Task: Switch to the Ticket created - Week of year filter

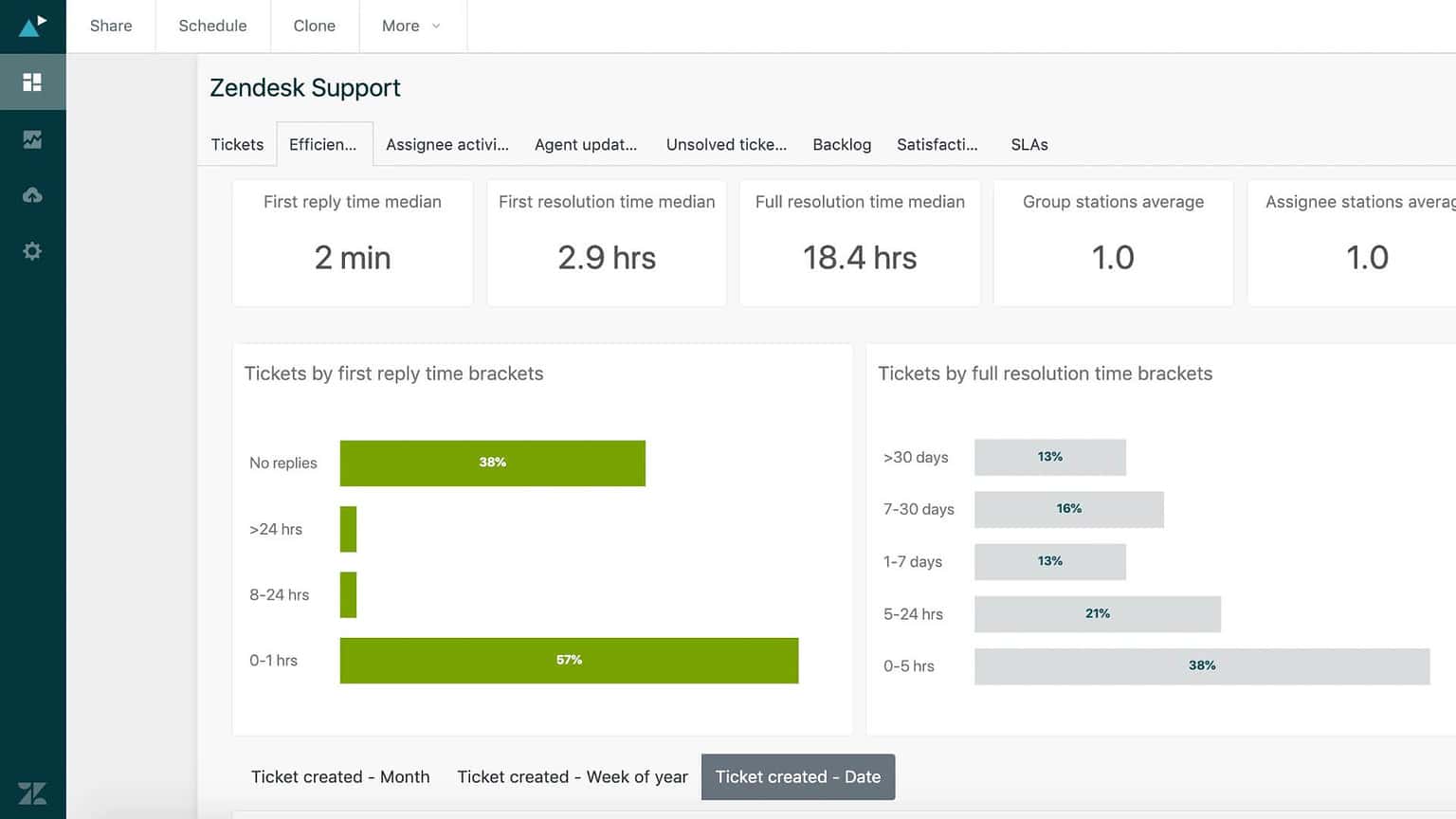Action: 572,776
